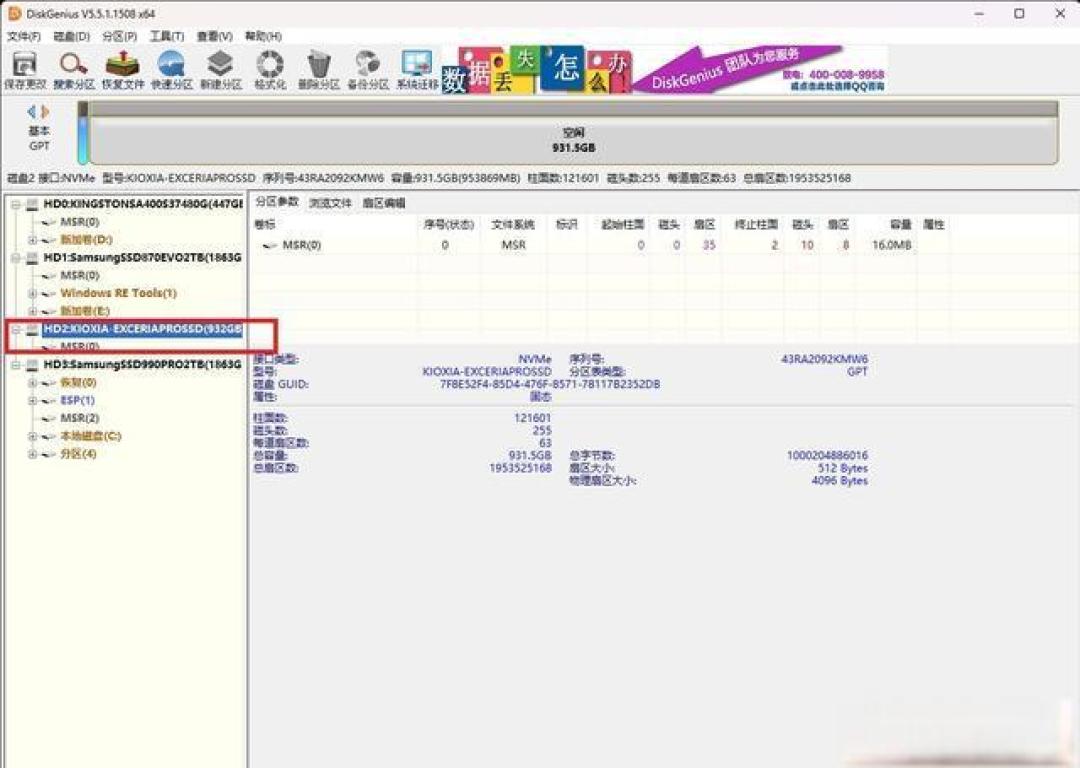Image resolution: width=1080 pixels, height=768 pixels.
Task: Select the 格式化 (Format) toolbar icon
Action: tap(270, 70)
